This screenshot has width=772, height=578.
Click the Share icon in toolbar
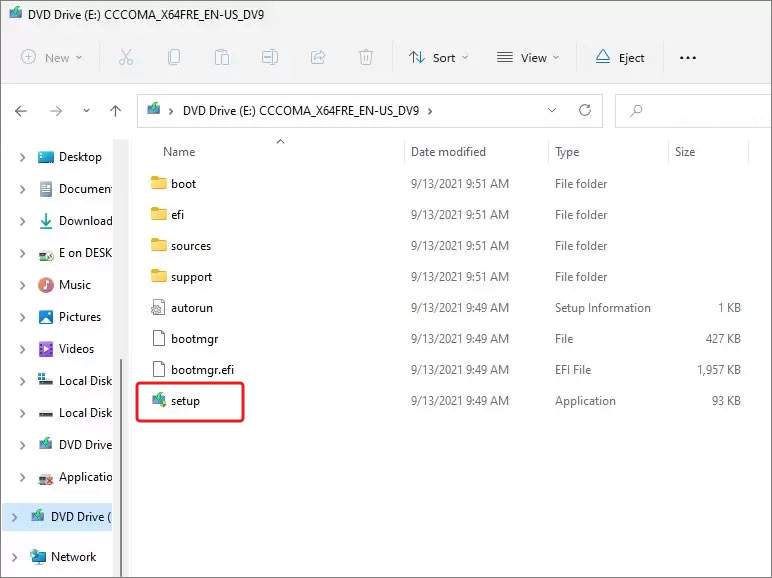318,58
